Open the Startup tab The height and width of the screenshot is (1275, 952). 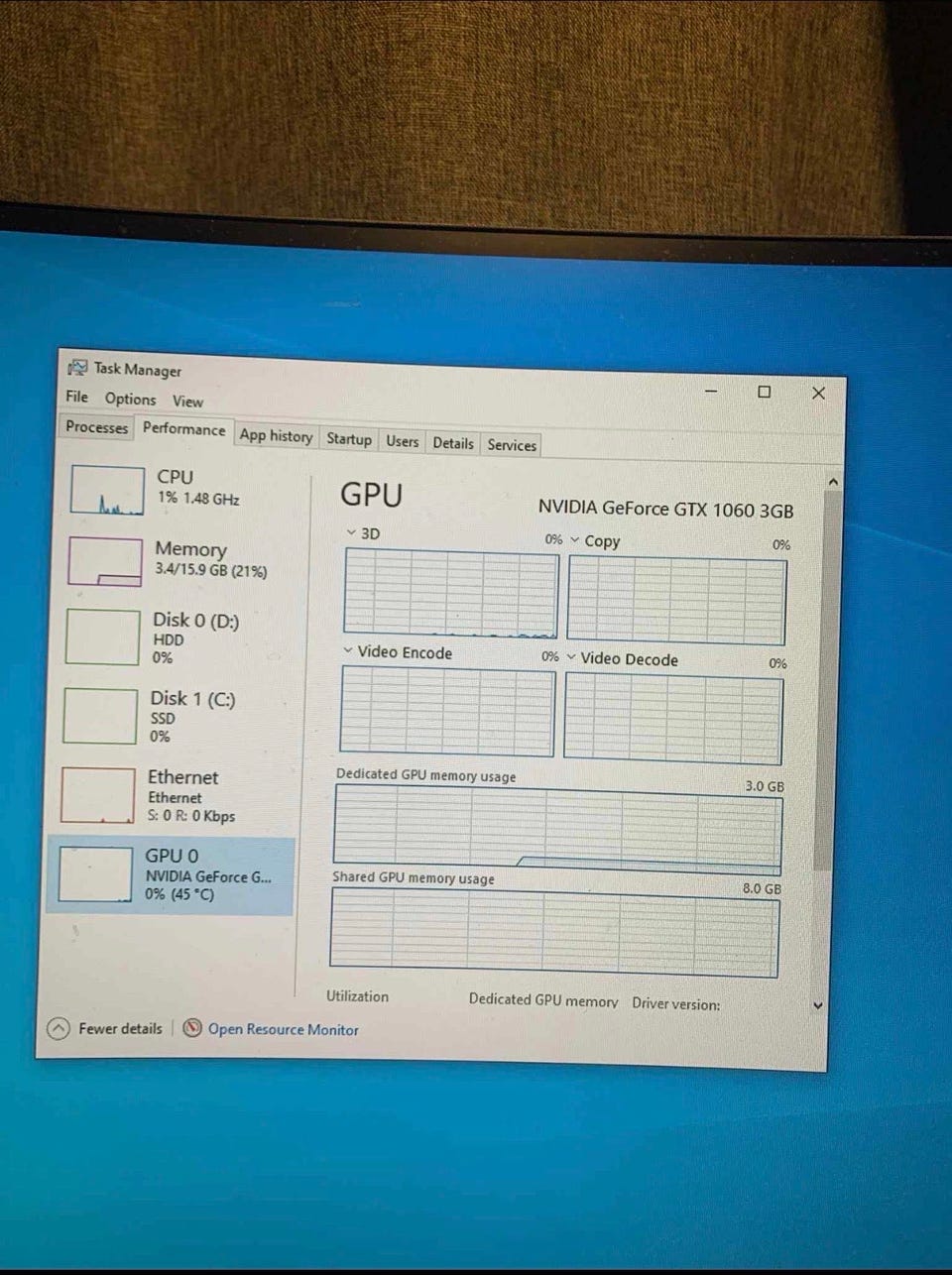(349, 438)
